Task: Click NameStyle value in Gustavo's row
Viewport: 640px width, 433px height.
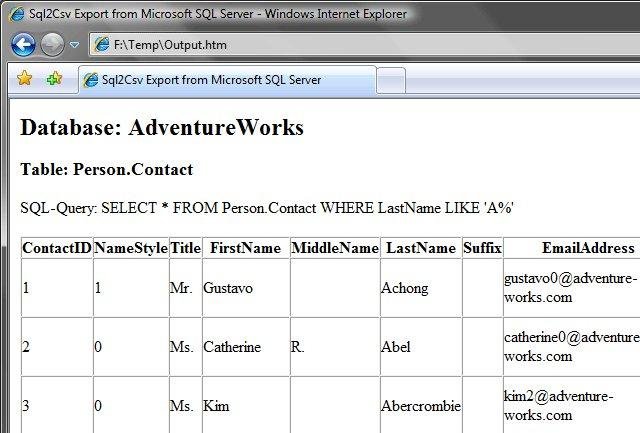Action: pos(131,288)
